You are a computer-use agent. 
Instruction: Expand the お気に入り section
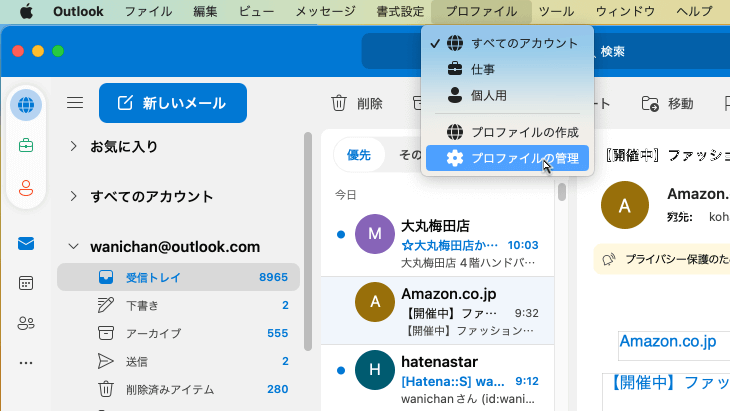coord(74,147)
